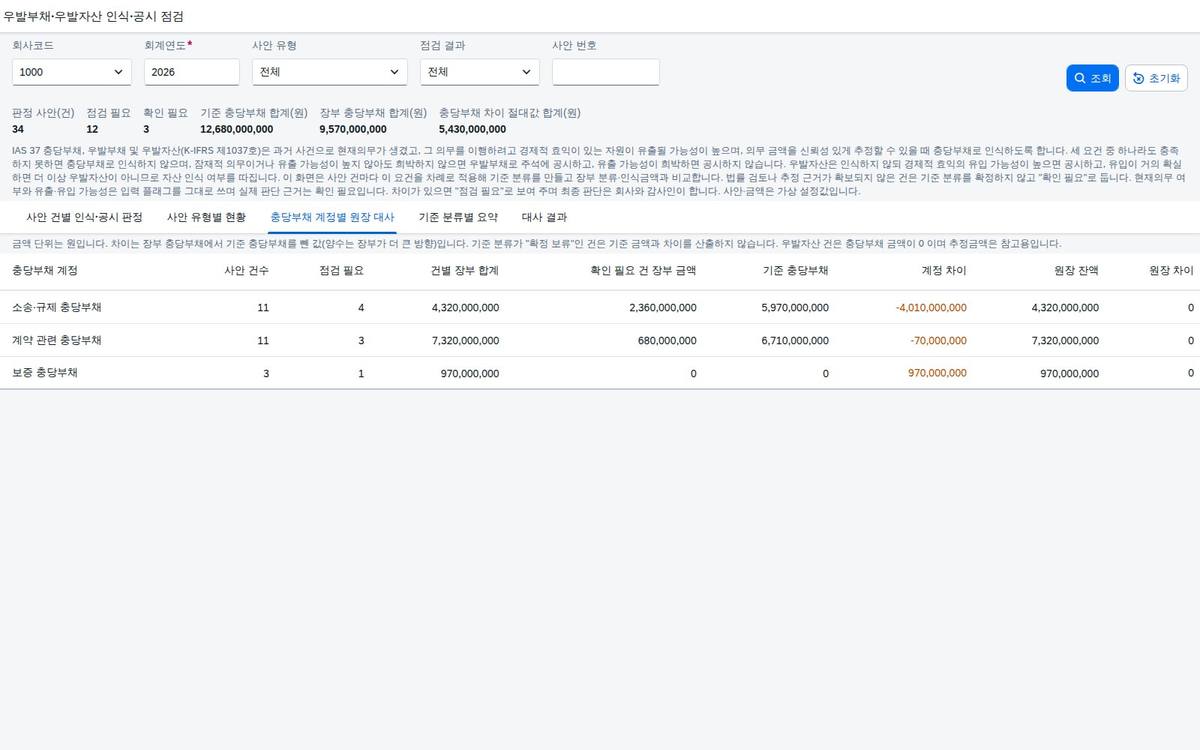1200x750 pixels.
Task: Click the 기준 충당부채 column header
Action: (x=795, y=271)
